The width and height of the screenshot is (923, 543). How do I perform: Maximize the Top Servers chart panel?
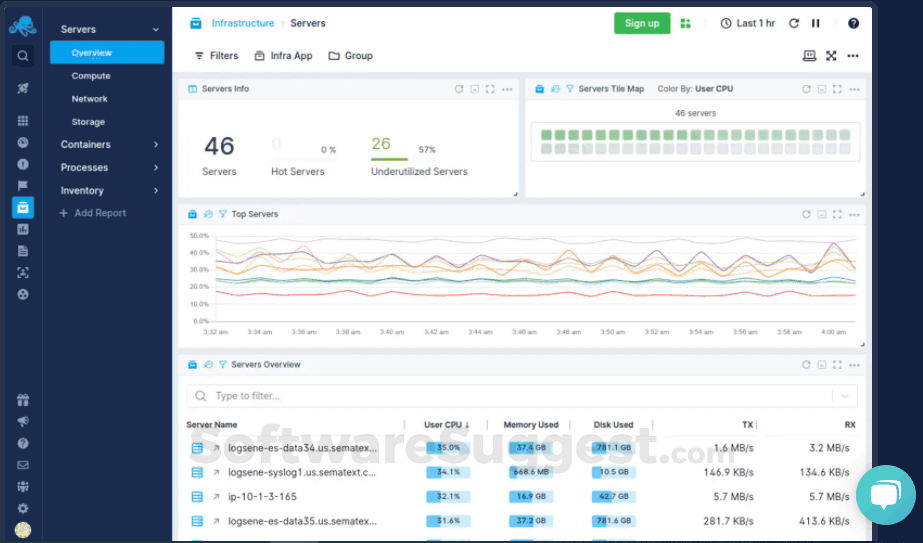[836, 214]
